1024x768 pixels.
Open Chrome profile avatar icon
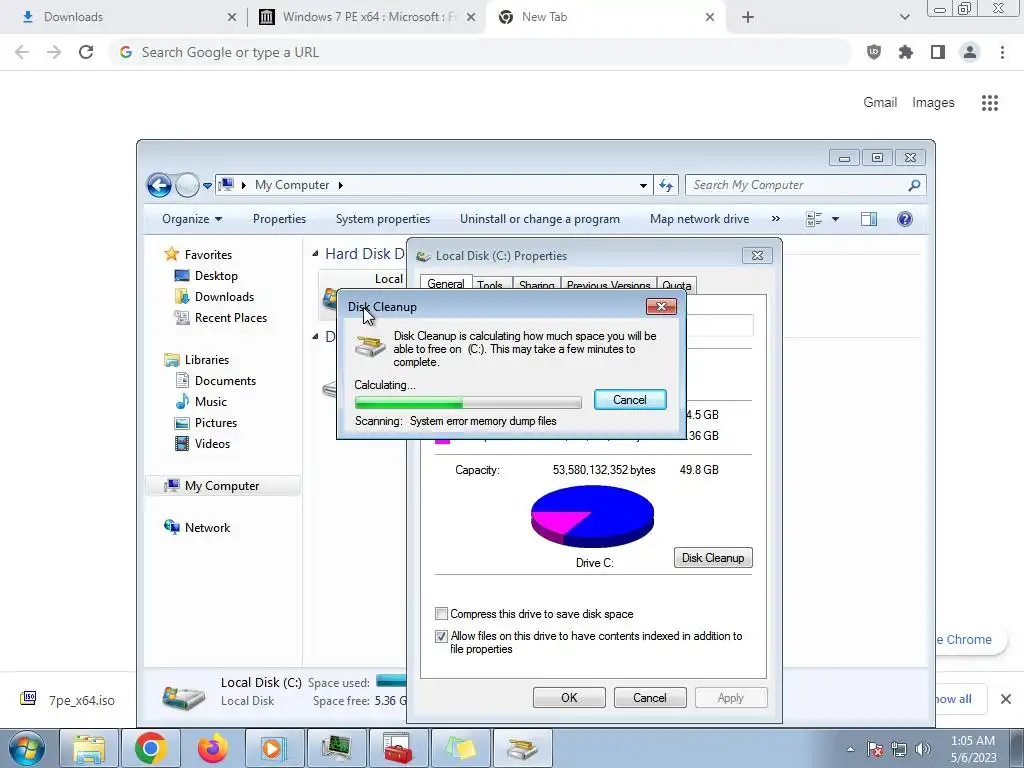(970, 52)
